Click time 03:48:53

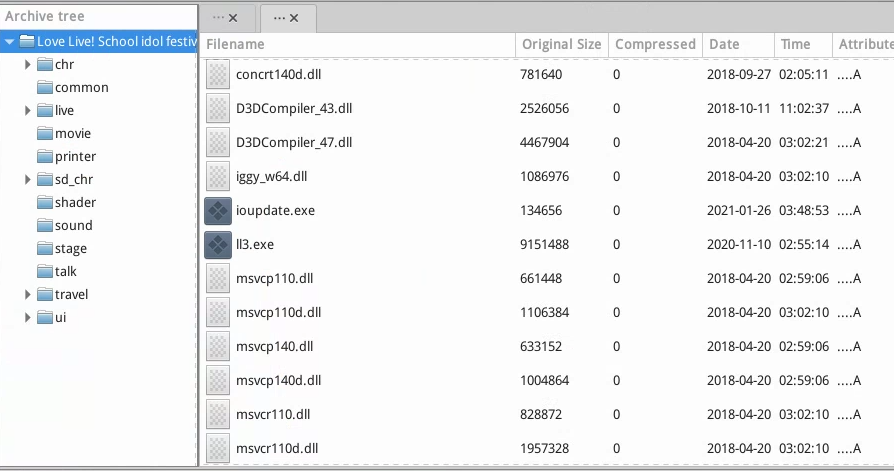click(804, 211)
